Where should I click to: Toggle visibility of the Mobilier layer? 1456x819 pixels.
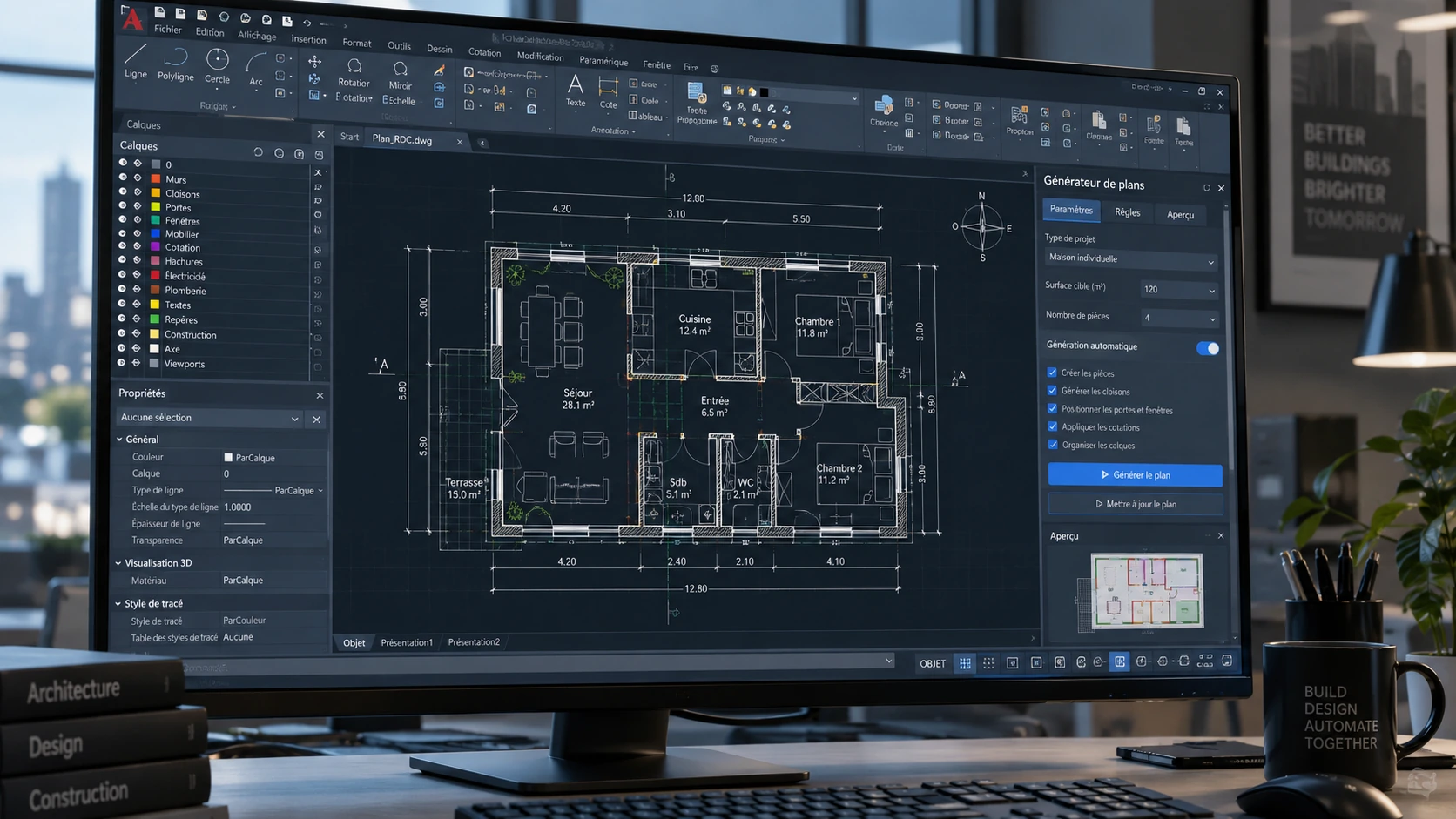123,232
